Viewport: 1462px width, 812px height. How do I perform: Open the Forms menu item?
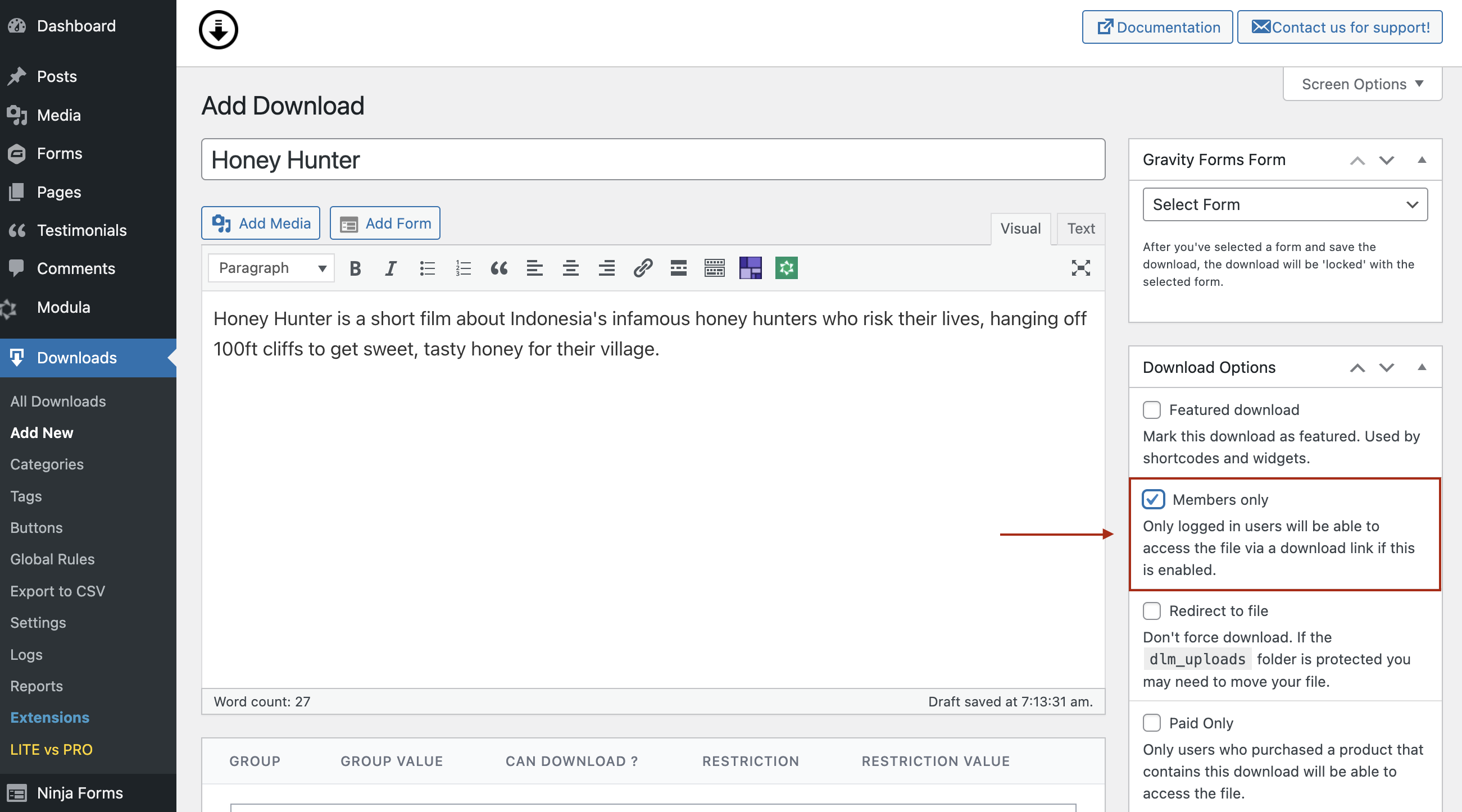coord(88,153)
